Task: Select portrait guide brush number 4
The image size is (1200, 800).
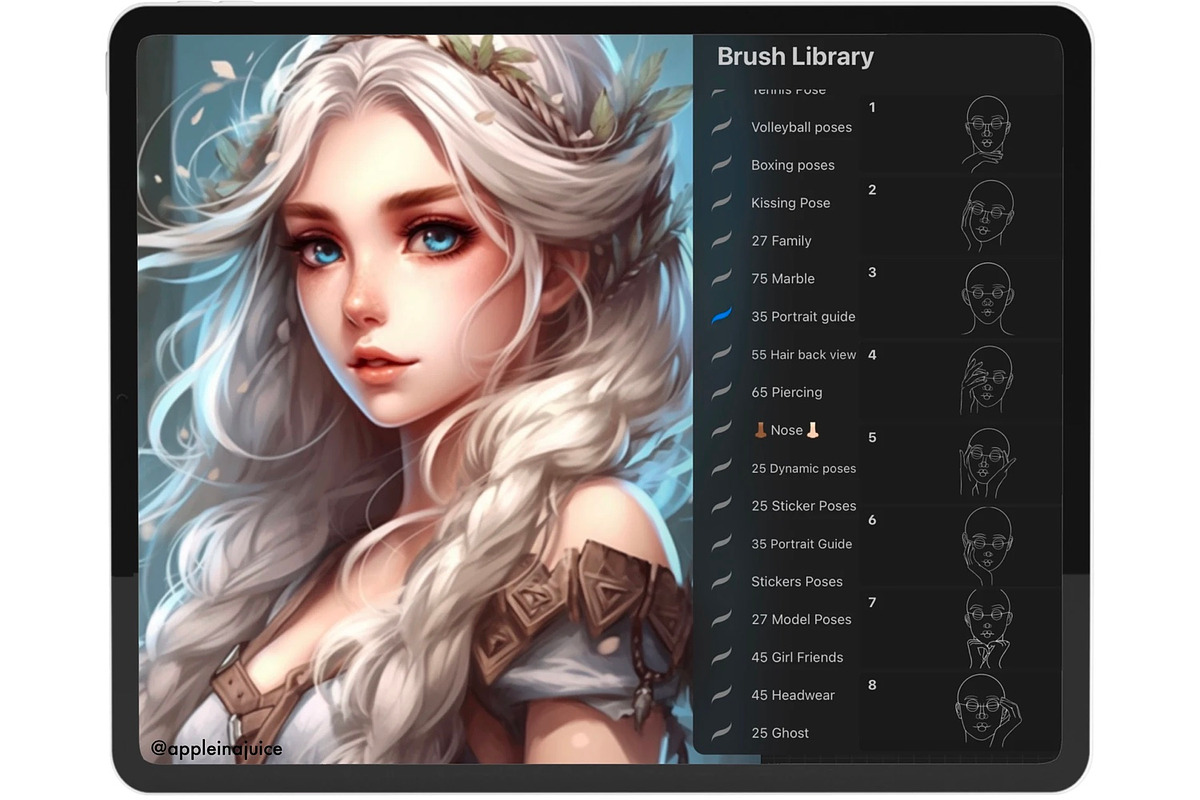Action: (960, 380)
